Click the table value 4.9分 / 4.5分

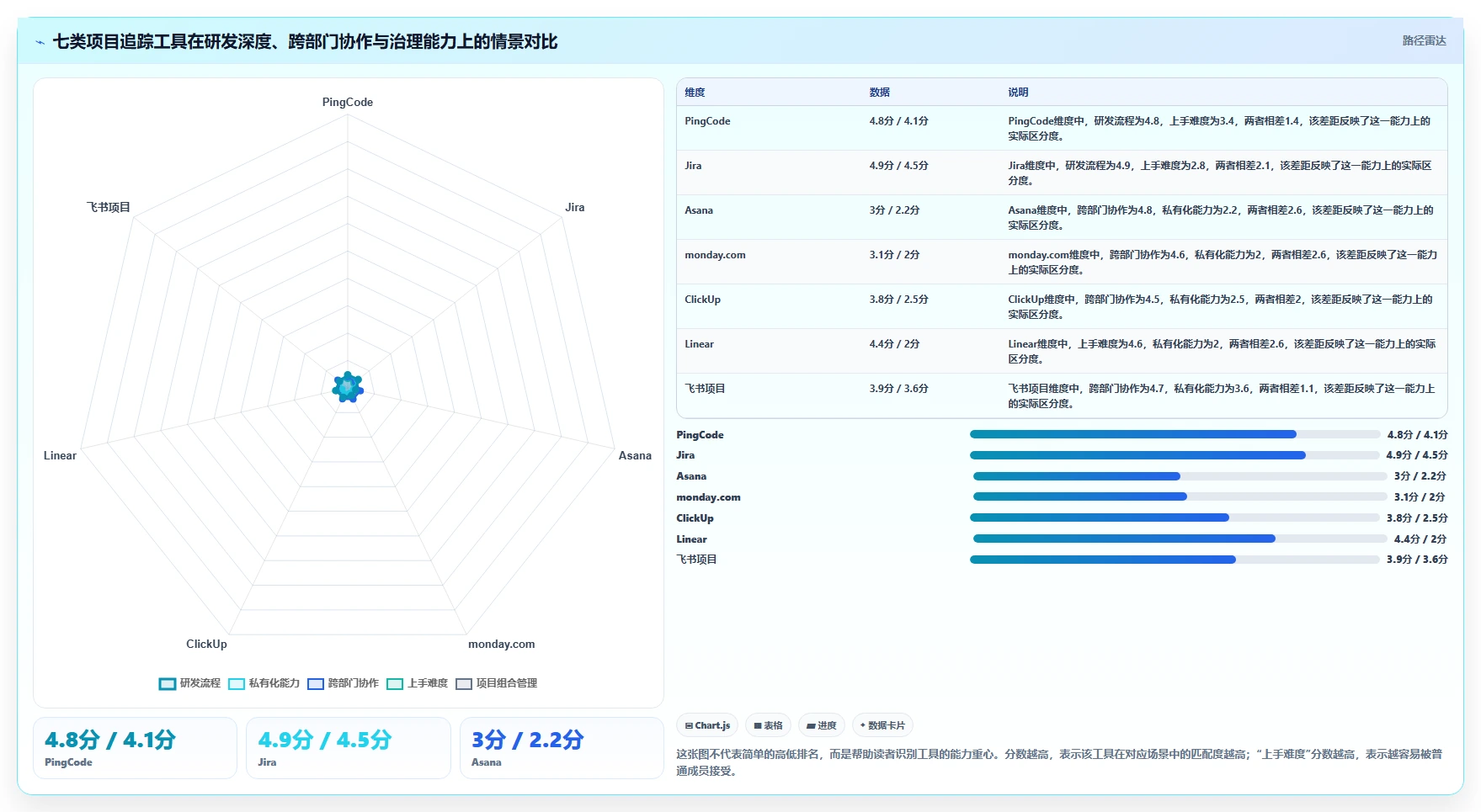point(898,166)
